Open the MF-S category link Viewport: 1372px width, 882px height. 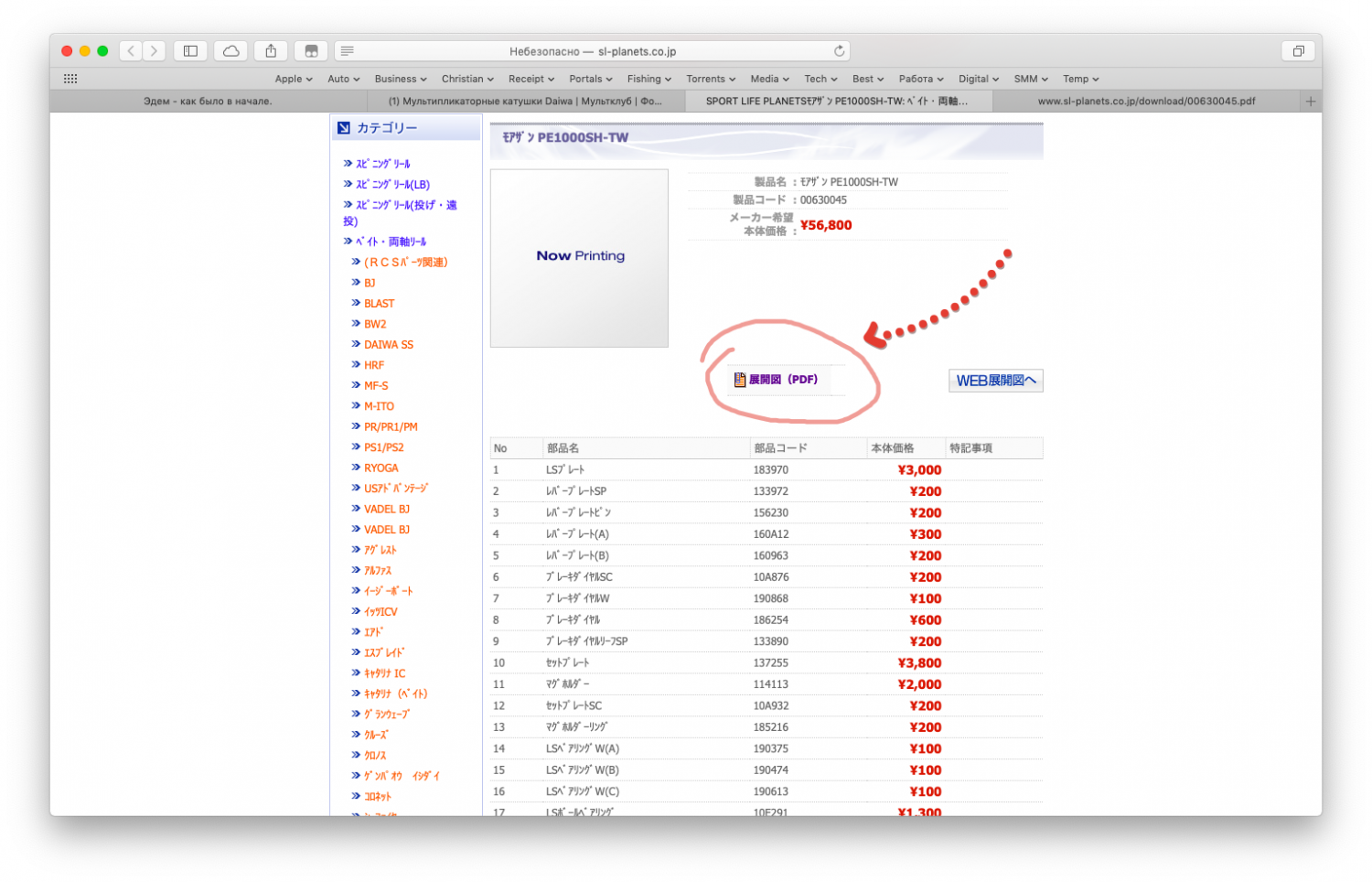[376, 386]
